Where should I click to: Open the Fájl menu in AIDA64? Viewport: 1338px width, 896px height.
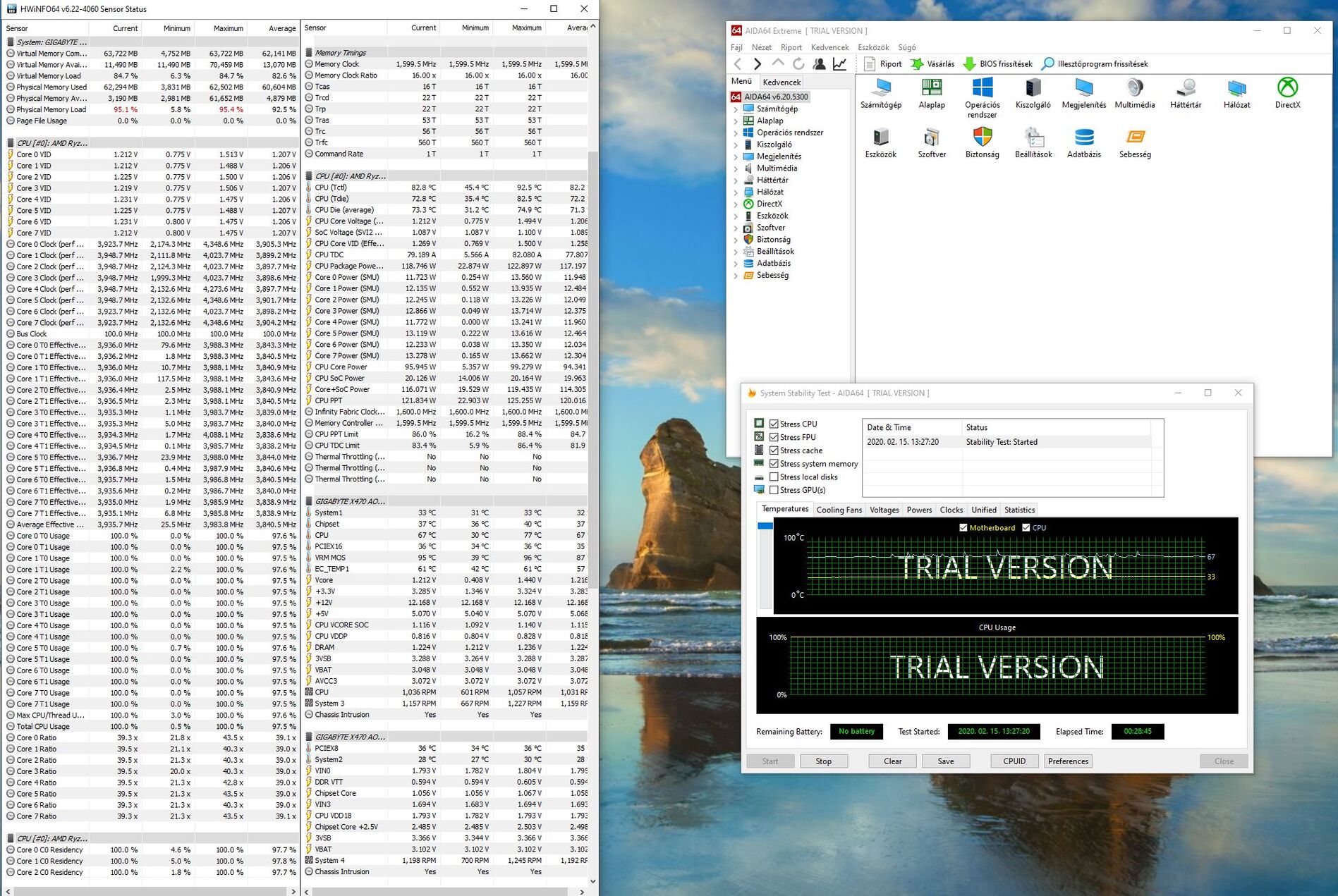coord(736,47)
